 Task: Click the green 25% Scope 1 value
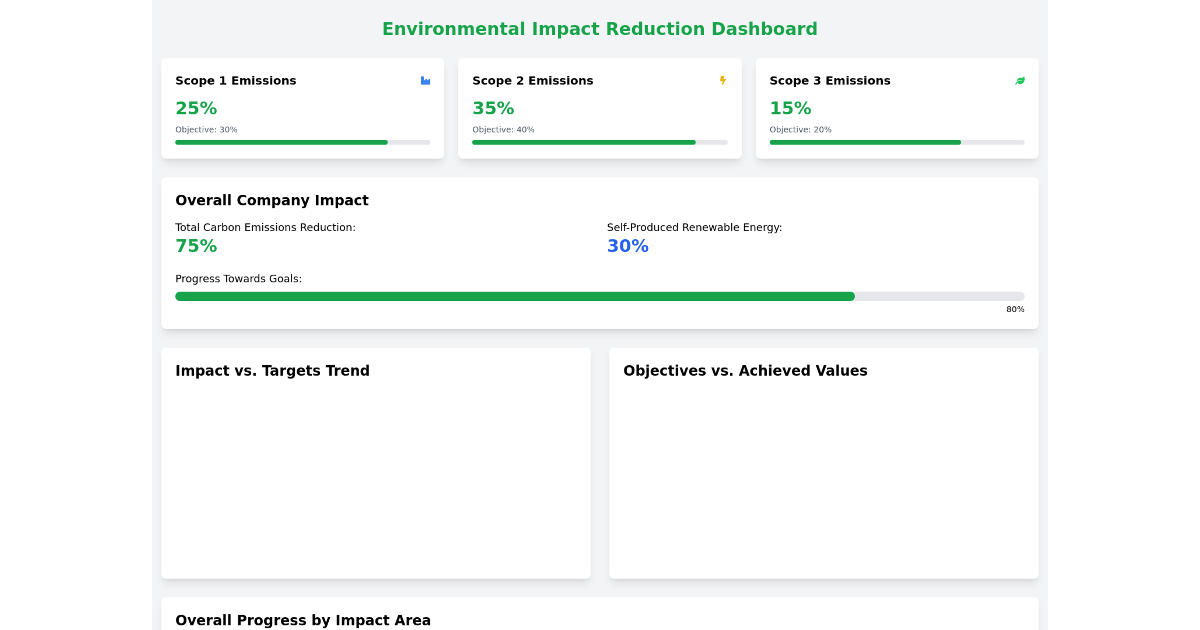[196, 107]
